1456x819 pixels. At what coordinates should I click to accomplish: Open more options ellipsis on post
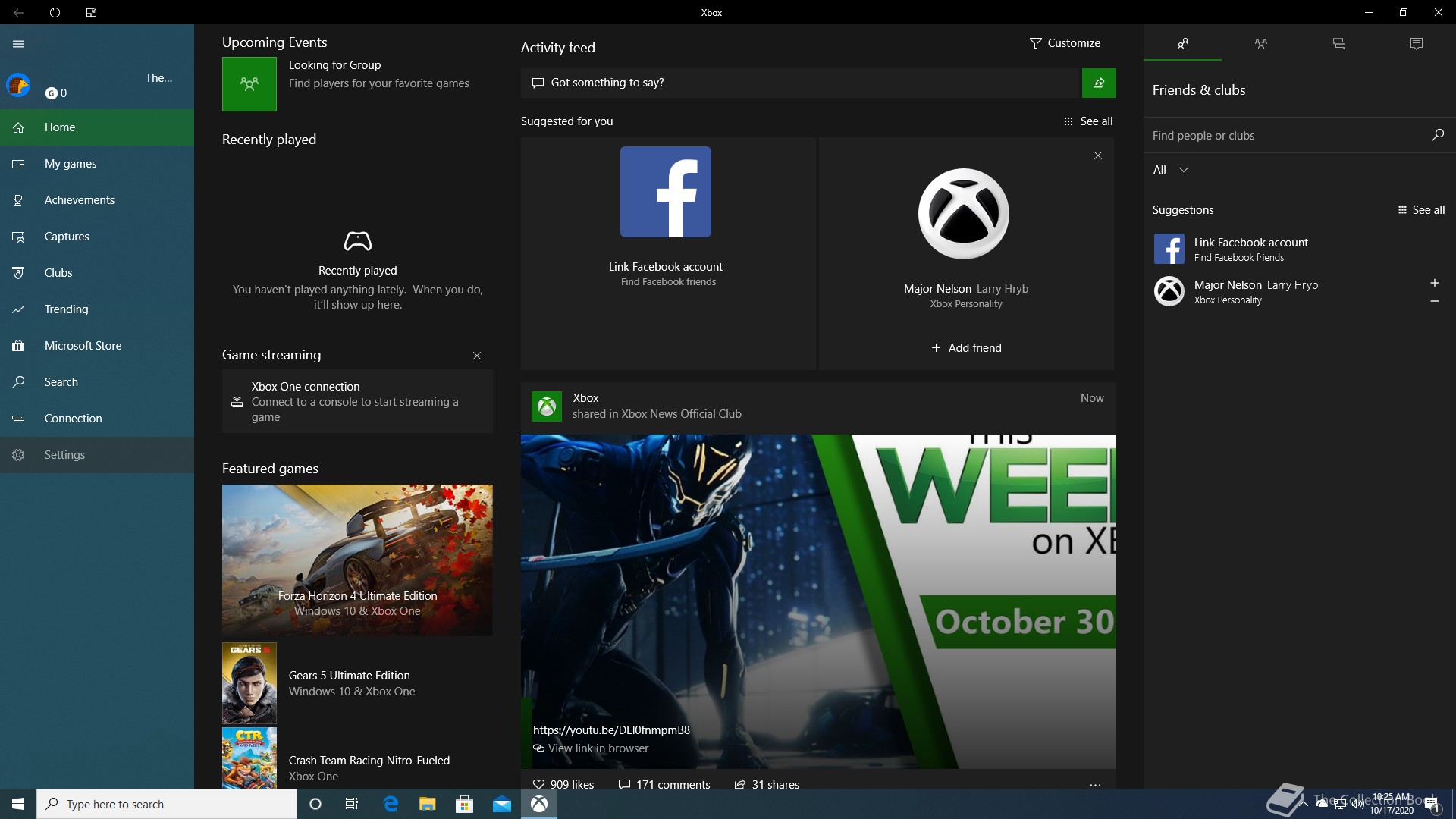click(x=1095, y=785)
